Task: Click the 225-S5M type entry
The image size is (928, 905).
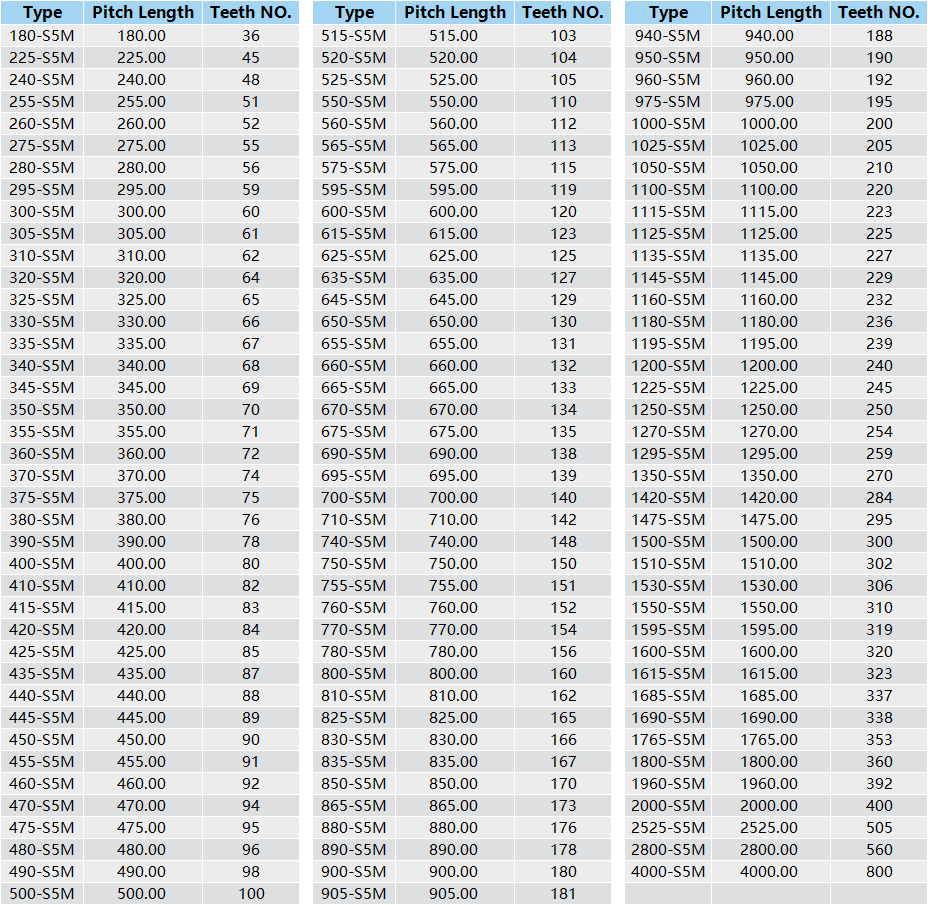Action: [x=42, y=58]
